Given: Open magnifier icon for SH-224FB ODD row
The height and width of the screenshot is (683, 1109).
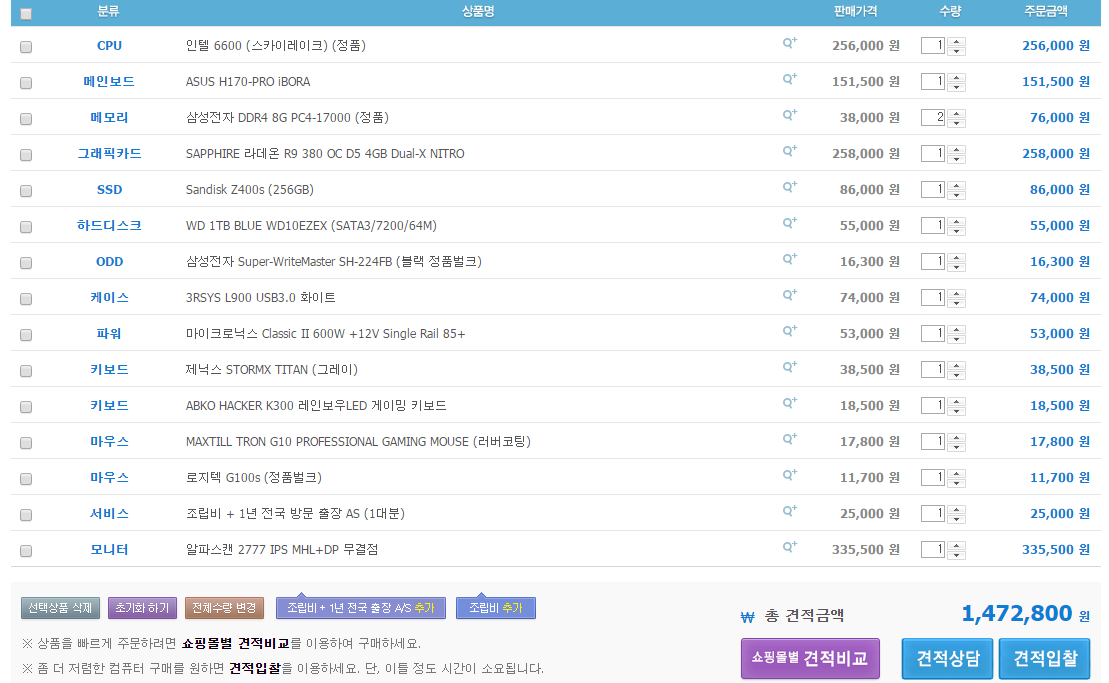Looking at the screenshot, I should tap(789, 259).
